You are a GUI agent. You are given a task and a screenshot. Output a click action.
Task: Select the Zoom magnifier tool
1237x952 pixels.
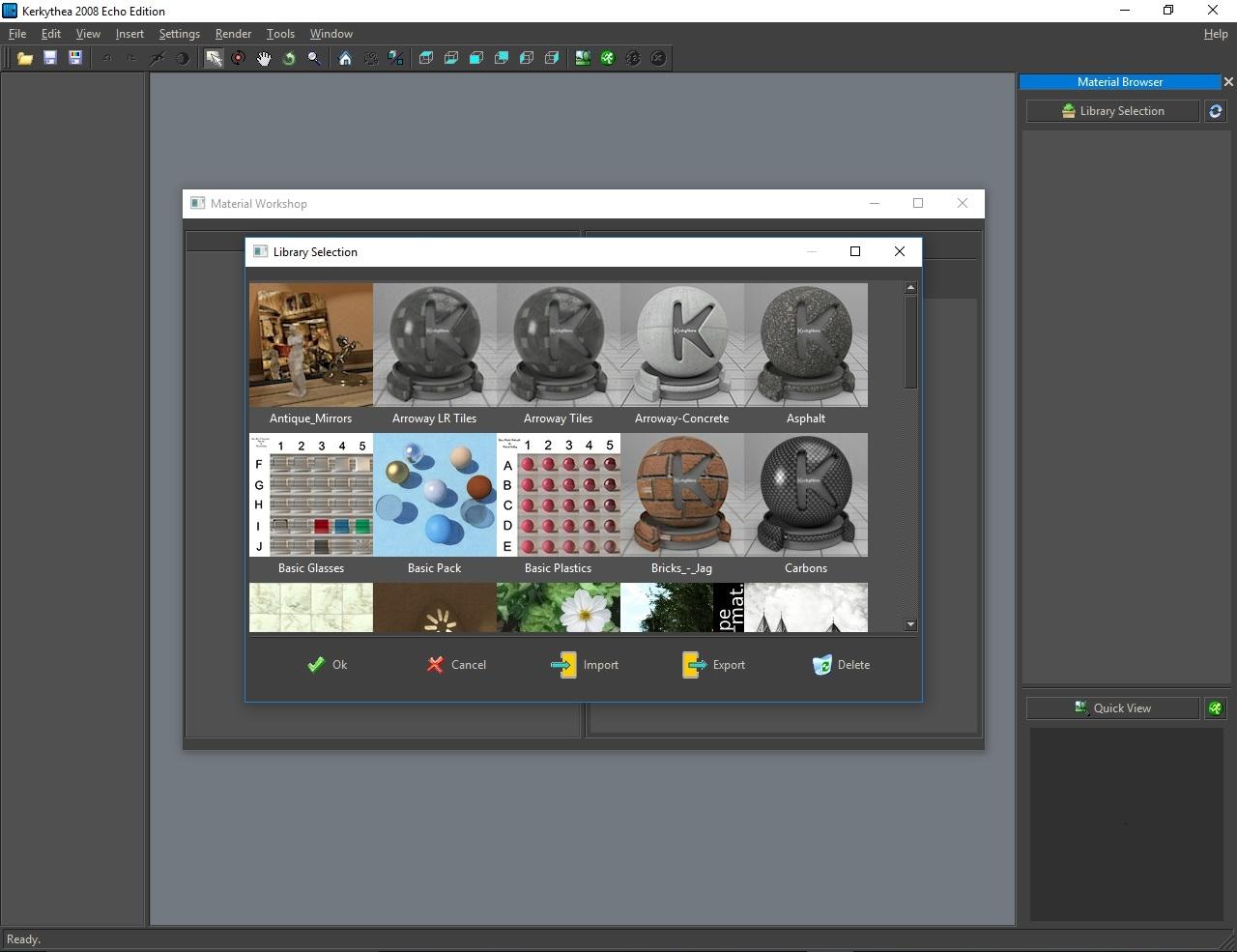click(314, 58)
